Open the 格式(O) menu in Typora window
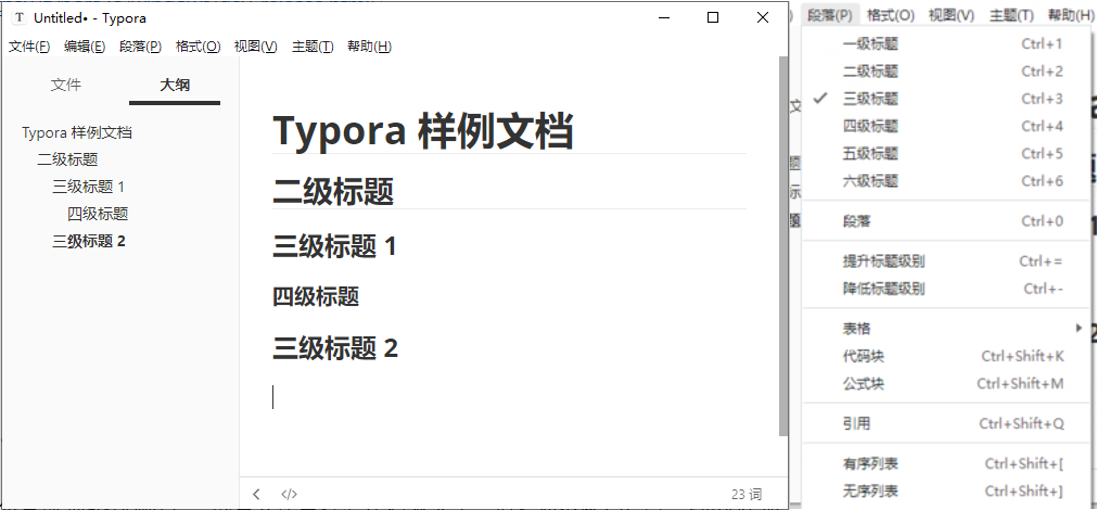 point(198,47)
